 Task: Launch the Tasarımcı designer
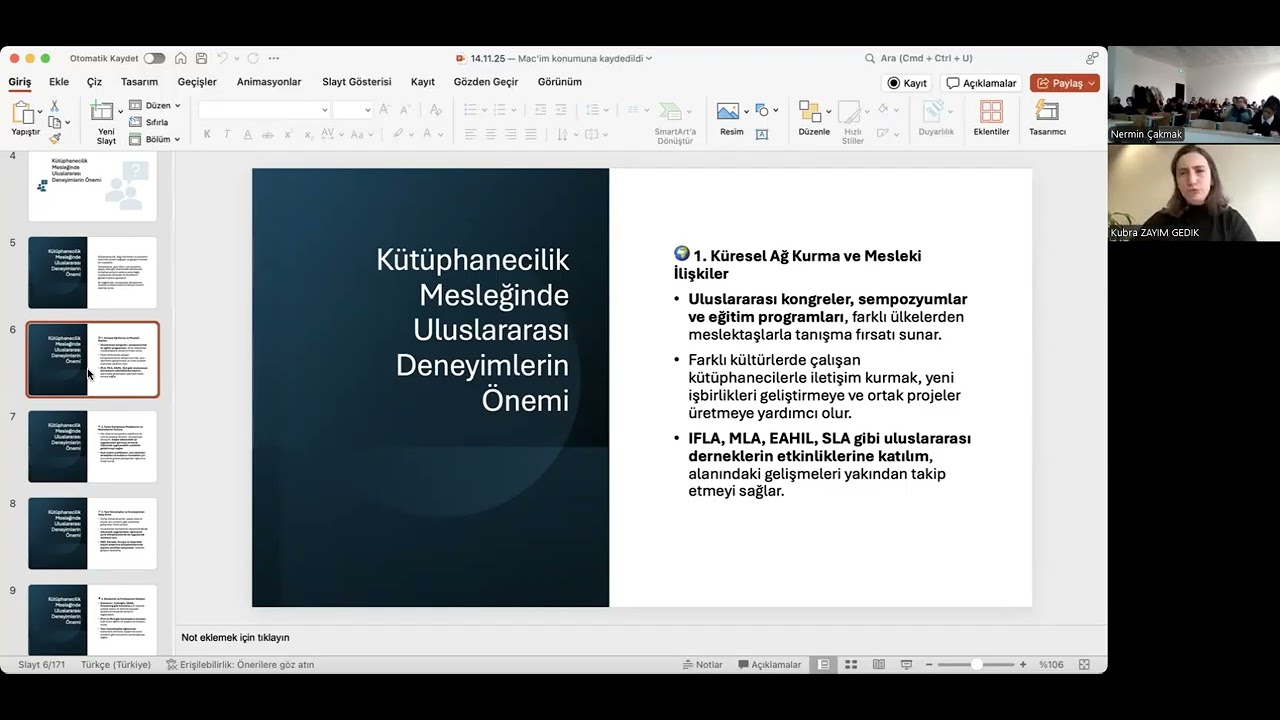click(x=1047, y=118)
